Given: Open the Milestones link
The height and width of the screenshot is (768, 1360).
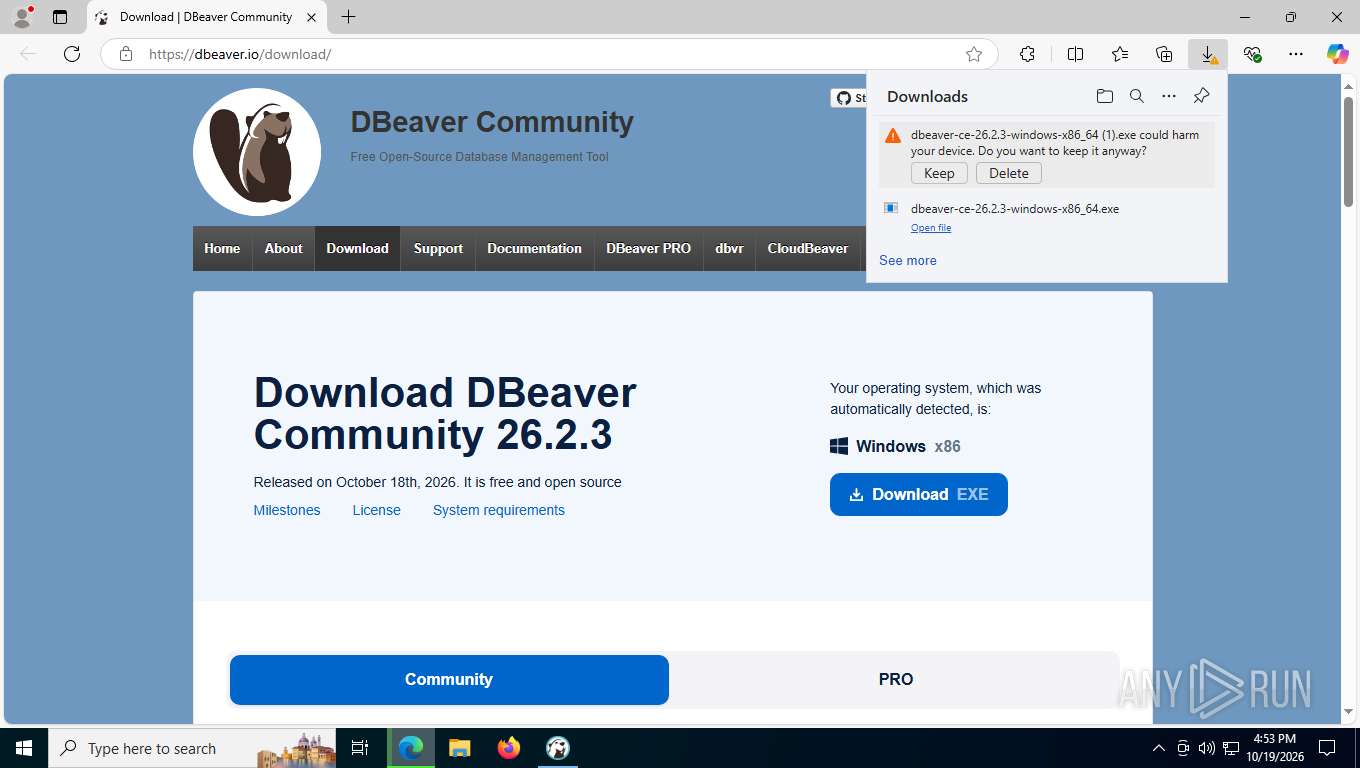Looking at the screenshot, I should coord(287,510).
